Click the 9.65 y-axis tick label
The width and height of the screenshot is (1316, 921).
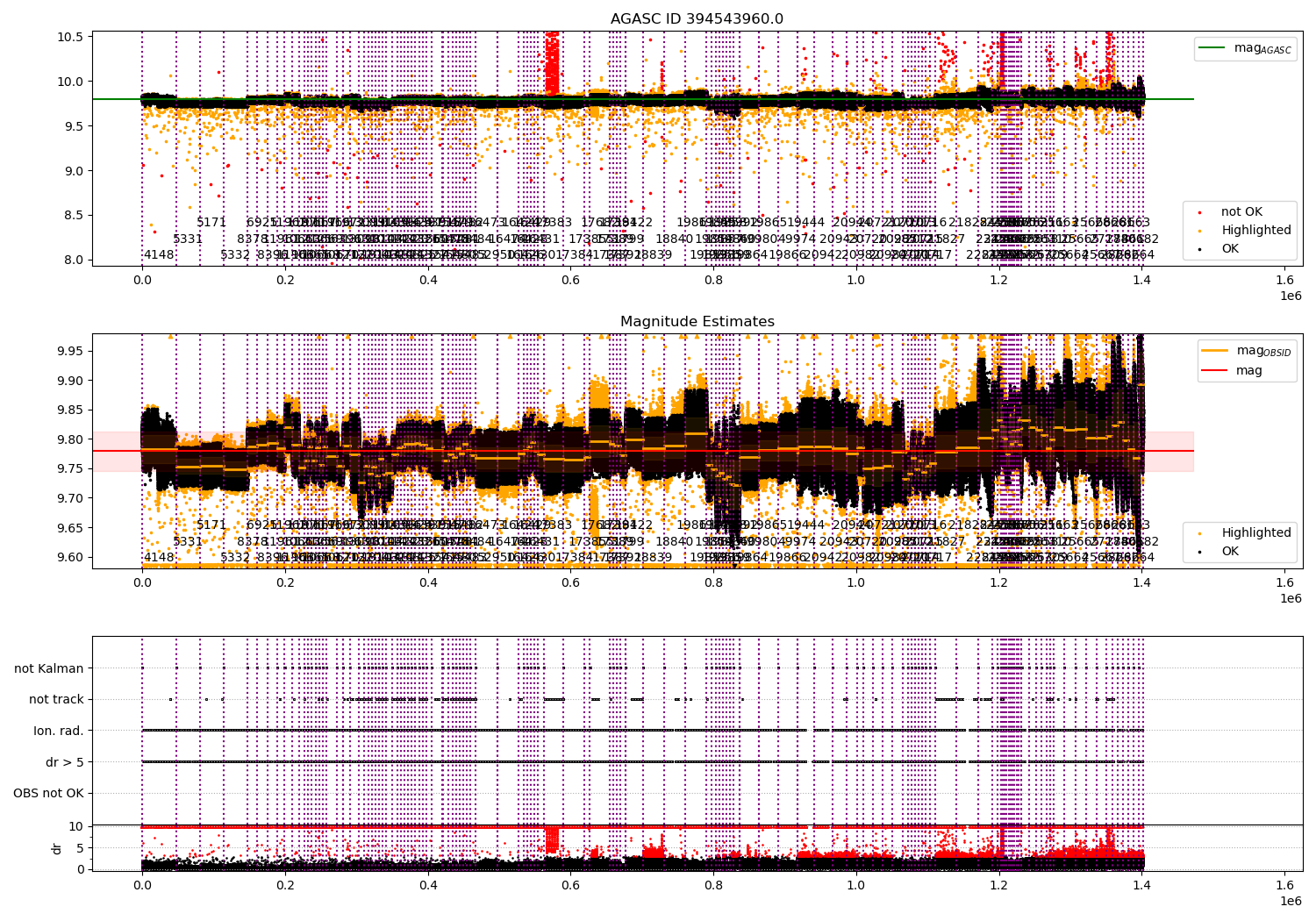pos(70,528)
